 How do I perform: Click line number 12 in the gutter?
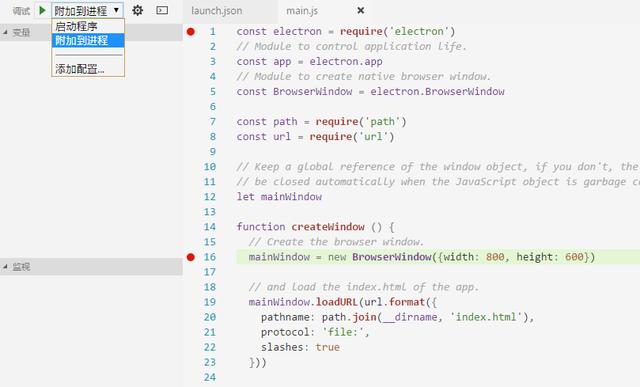coord(210,197)
